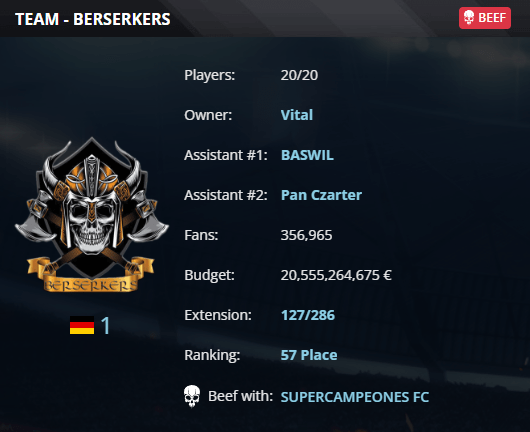Select the league number 1 beside flag
This screenshot has height=432, width=530.
point(105,326)
